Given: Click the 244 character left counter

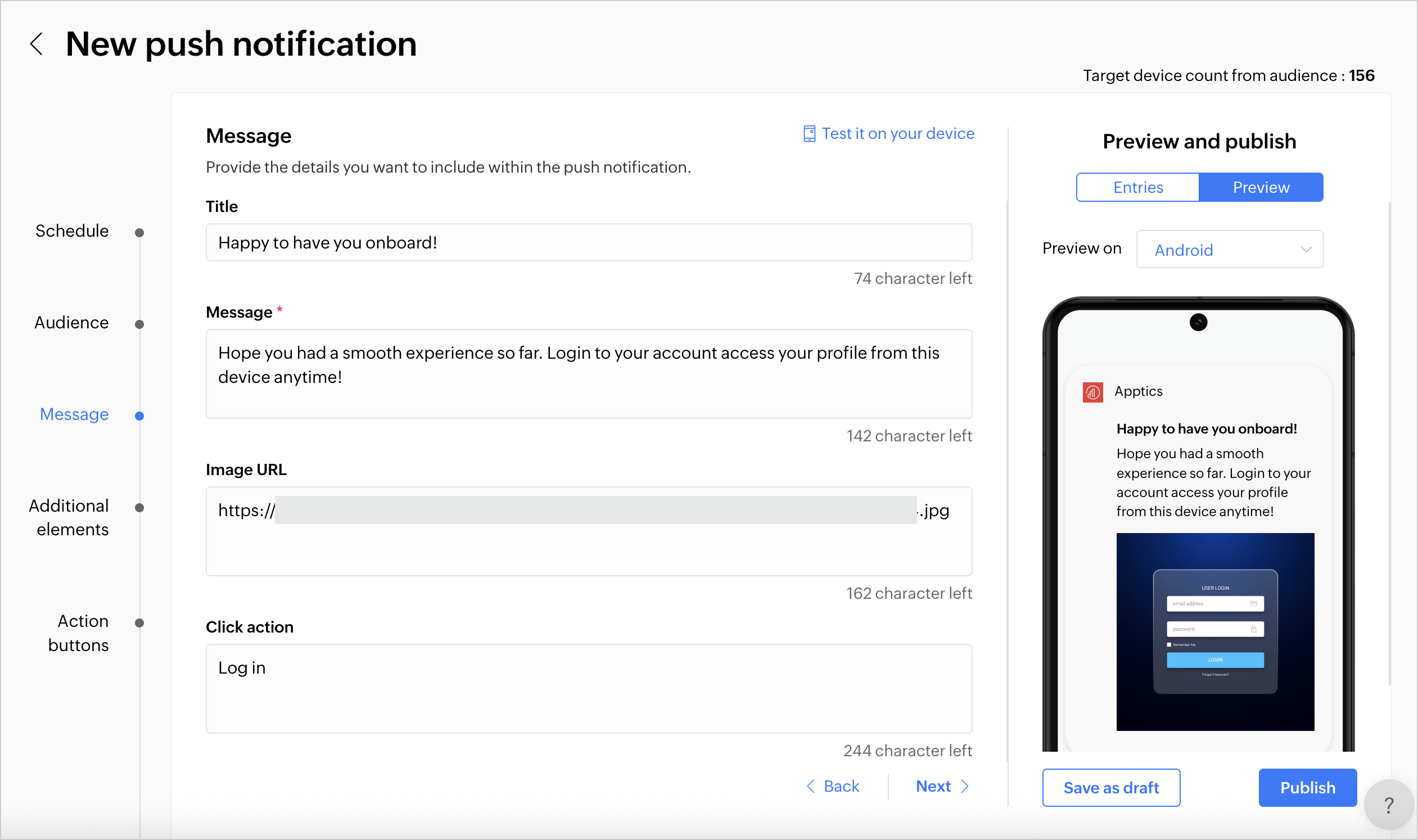Looking at the screenshot, I should (x=908, y=751).
